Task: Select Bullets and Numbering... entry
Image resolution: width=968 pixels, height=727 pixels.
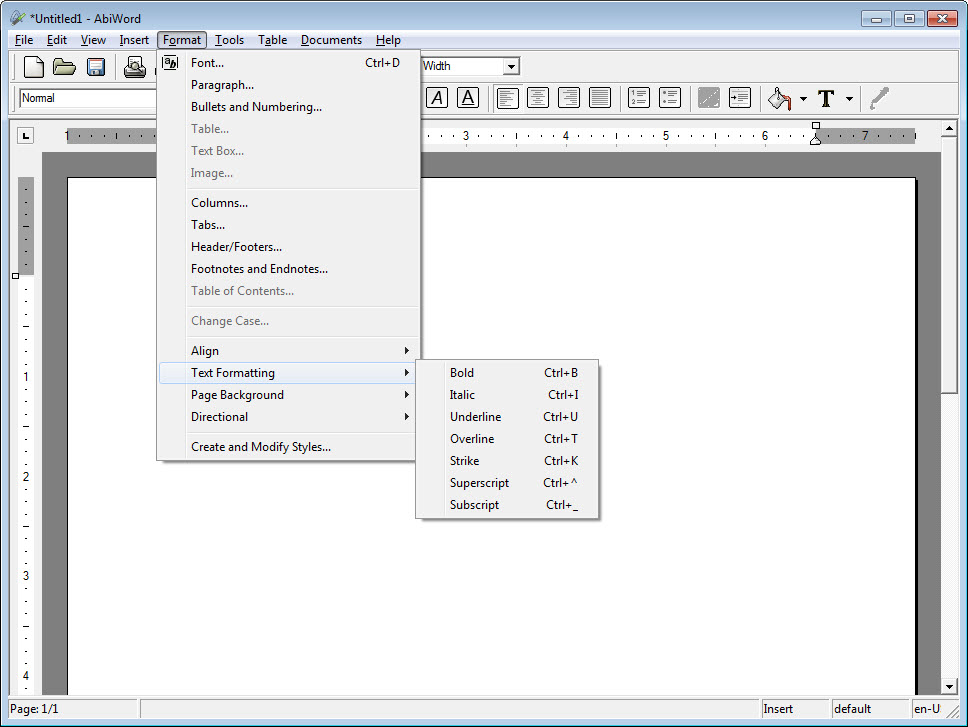Action: tap(289, 107)
